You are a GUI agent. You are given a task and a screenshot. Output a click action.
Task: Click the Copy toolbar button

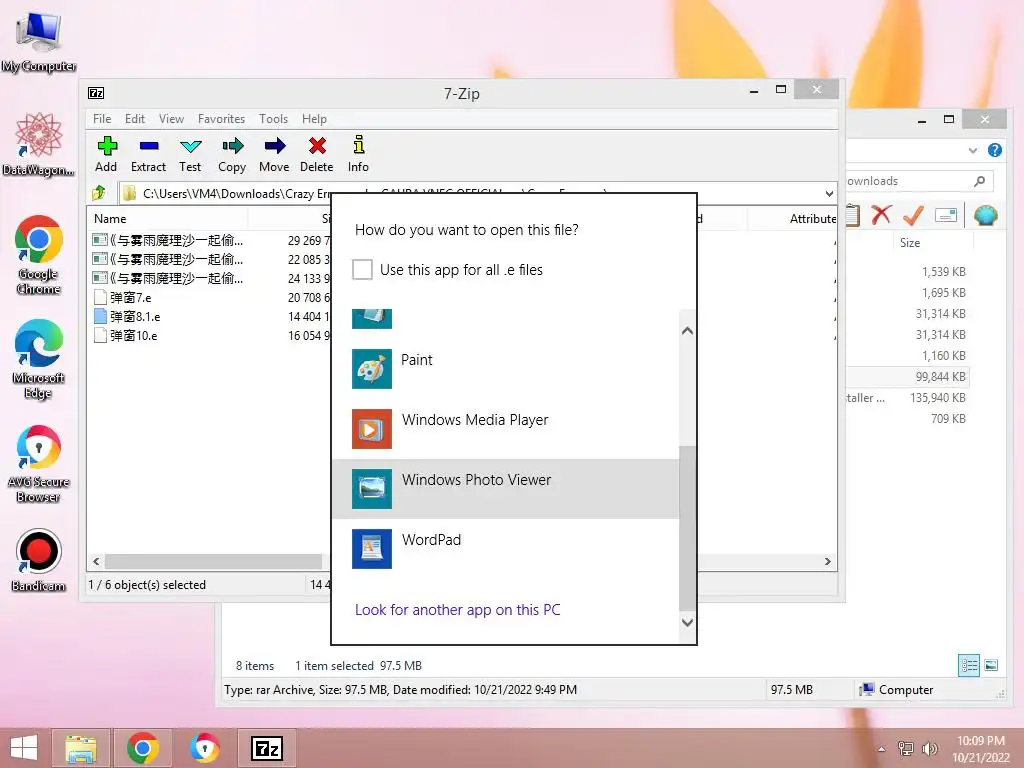(232, 155)
